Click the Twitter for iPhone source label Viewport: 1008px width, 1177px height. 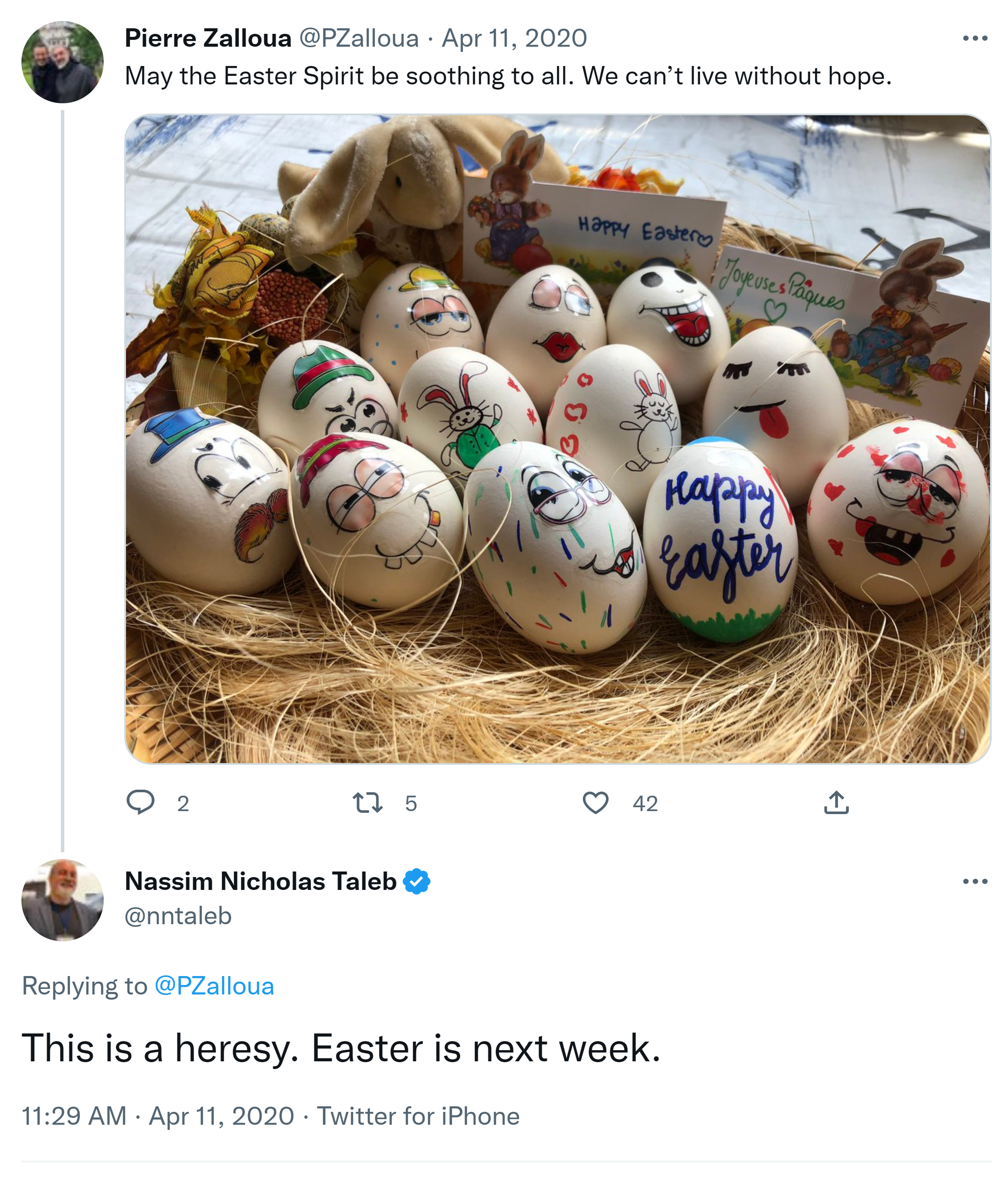(x=417, y=1116)
